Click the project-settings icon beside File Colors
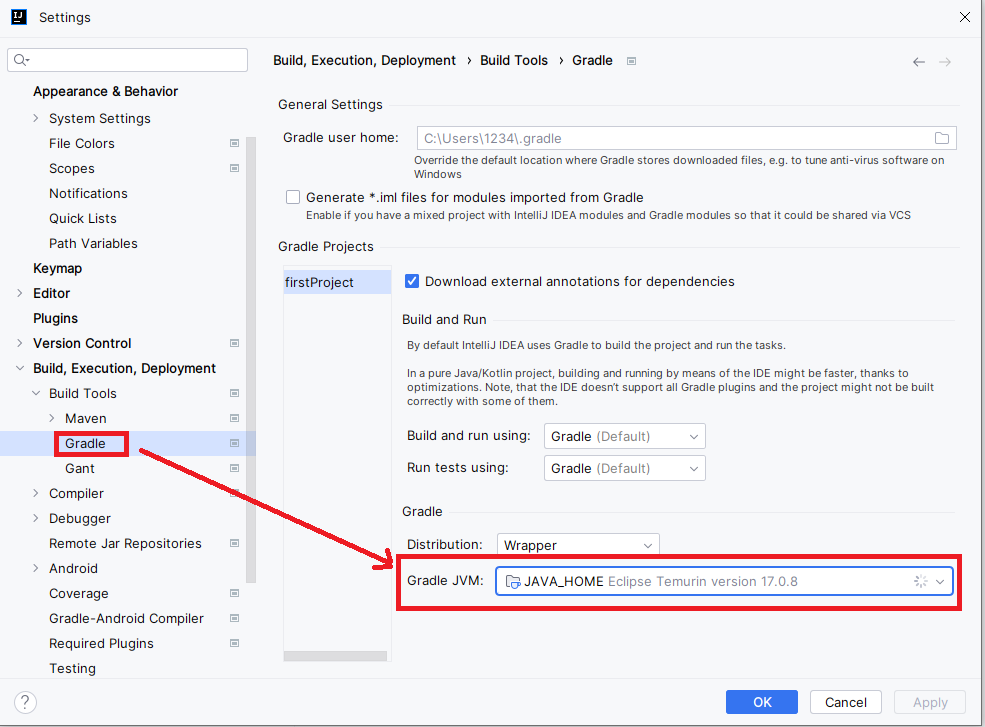The image size is (985, 727). pos(234,143)
